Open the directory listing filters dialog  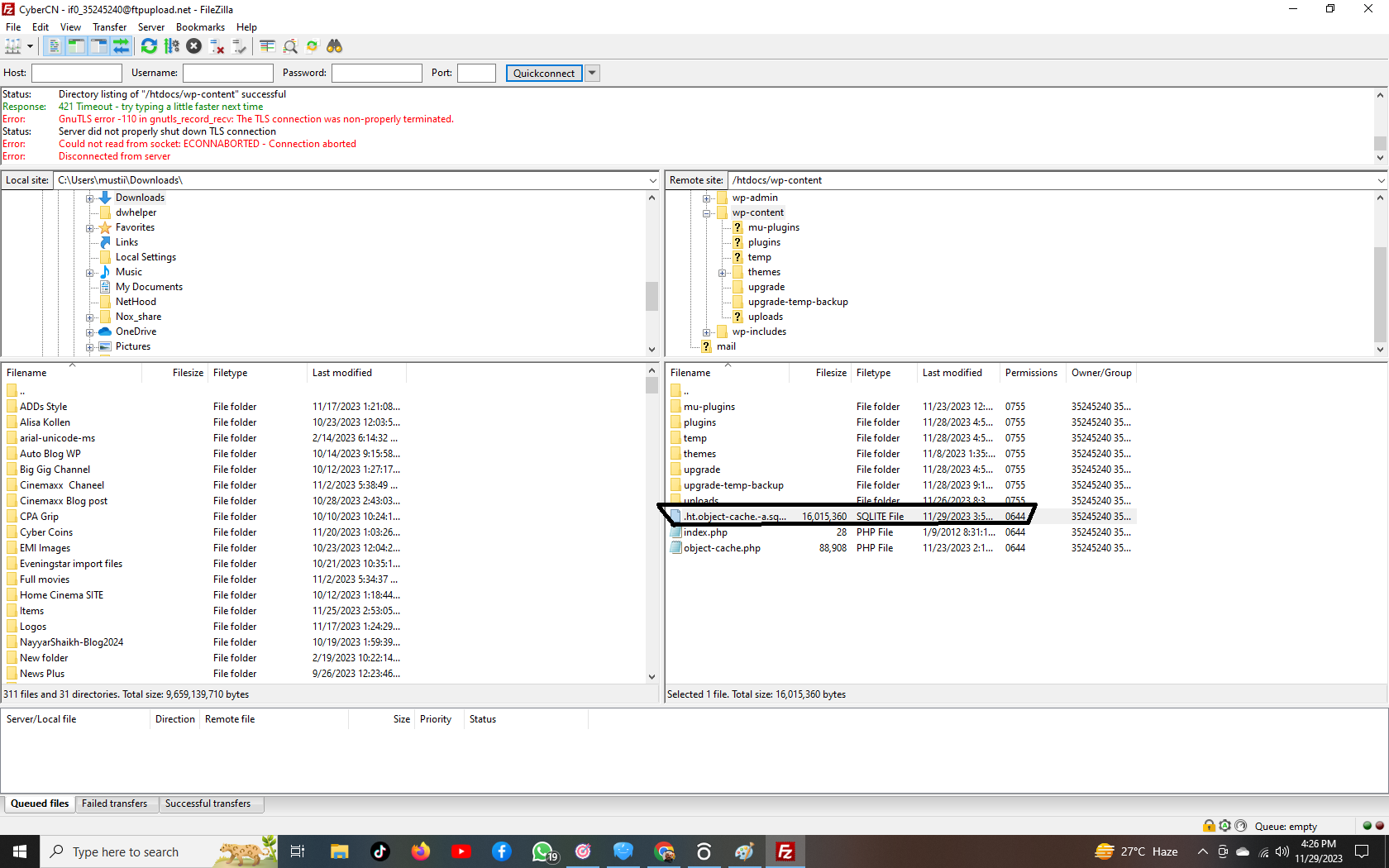(x=267, y=46)
